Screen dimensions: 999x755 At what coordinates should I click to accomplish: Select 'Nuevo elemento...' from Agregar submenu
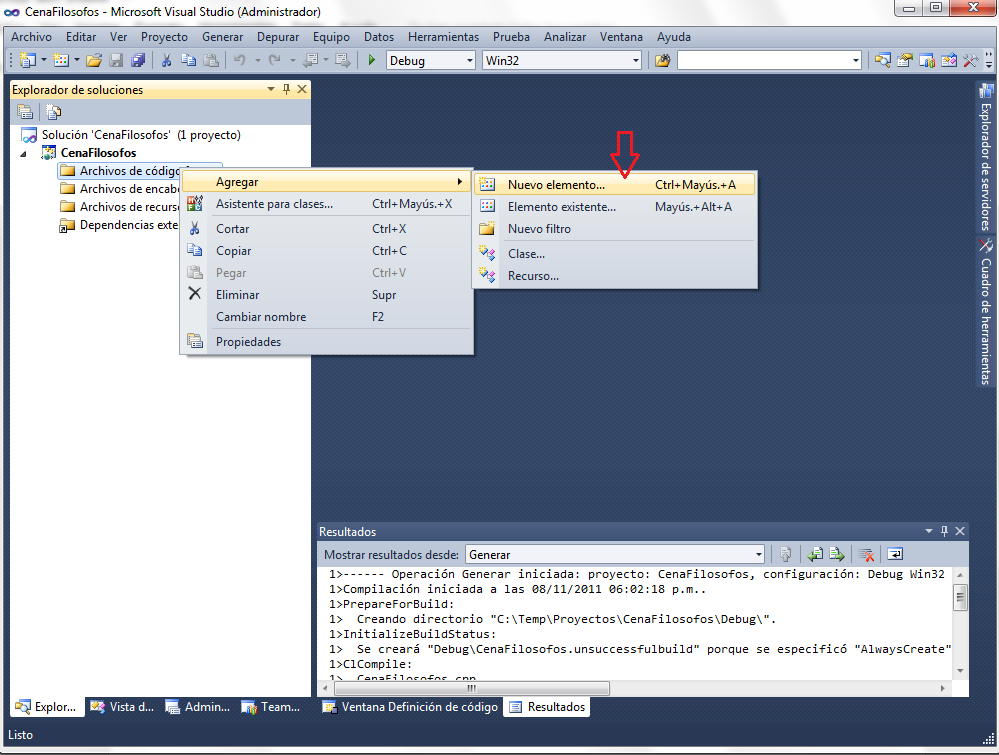[x=556, y=185]
